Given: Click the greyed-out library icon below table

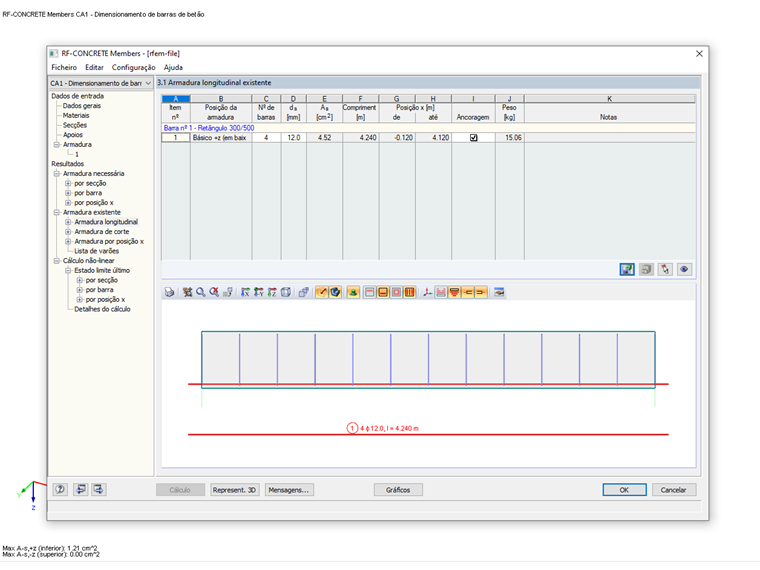Looking at the screenshot, I should pos(646,269).
